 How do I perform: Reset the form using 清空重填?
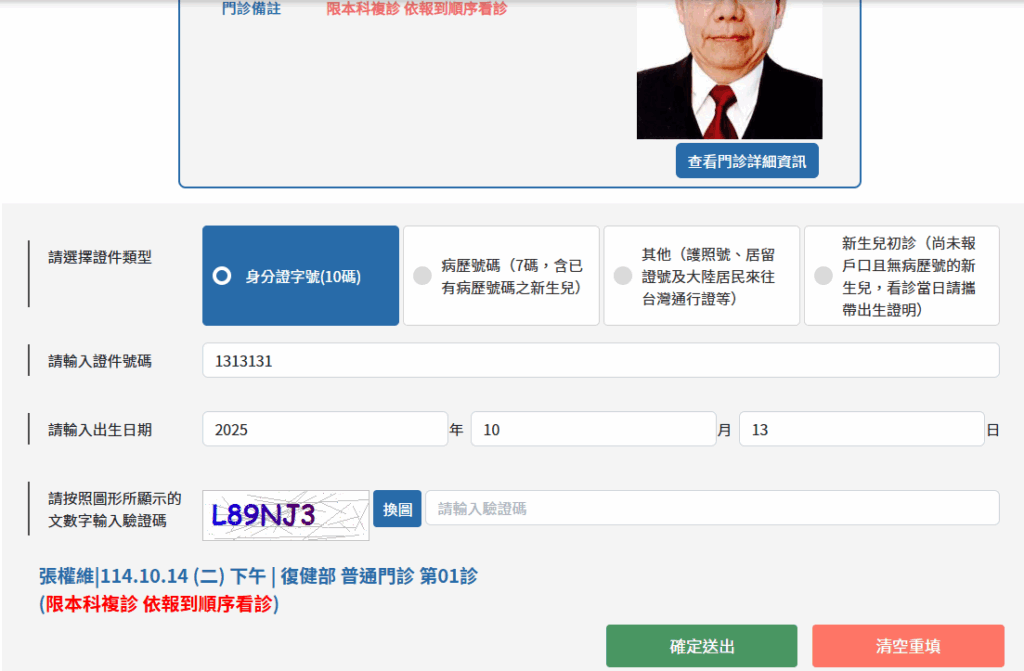907,646
